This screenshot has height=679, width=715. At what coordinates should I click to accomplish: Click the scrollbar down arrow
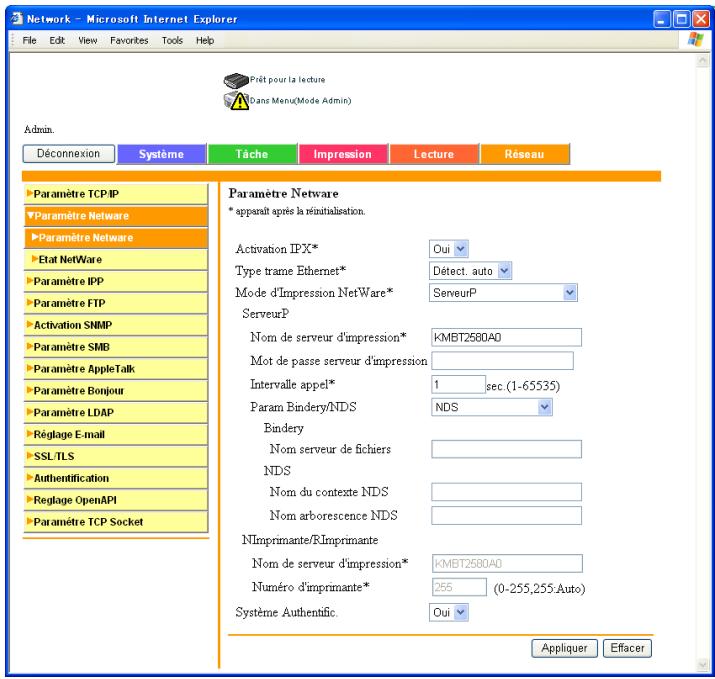pyautogui.click(x=702, y=665)
